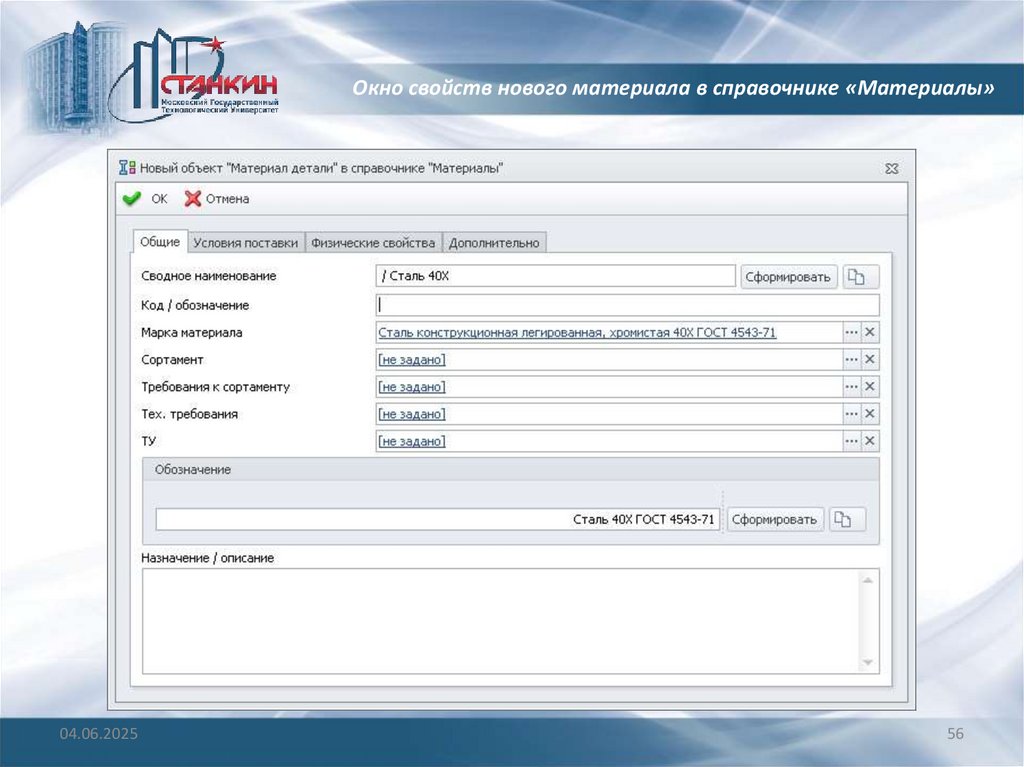Focus the Сводное наименование input field
The width and height of the screenshot is (1024, 767).
(x=556, y=276)
